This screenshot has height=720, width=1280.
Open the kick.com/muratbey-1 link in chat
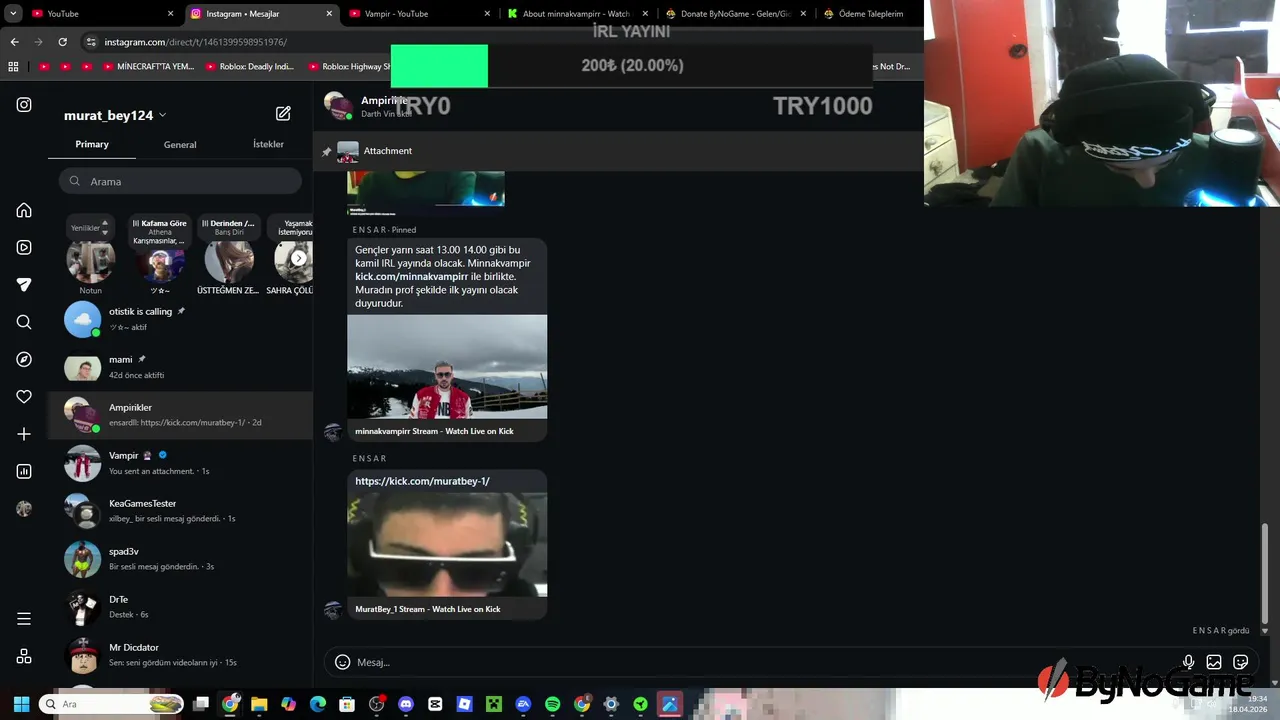click(x=422, y=481)
